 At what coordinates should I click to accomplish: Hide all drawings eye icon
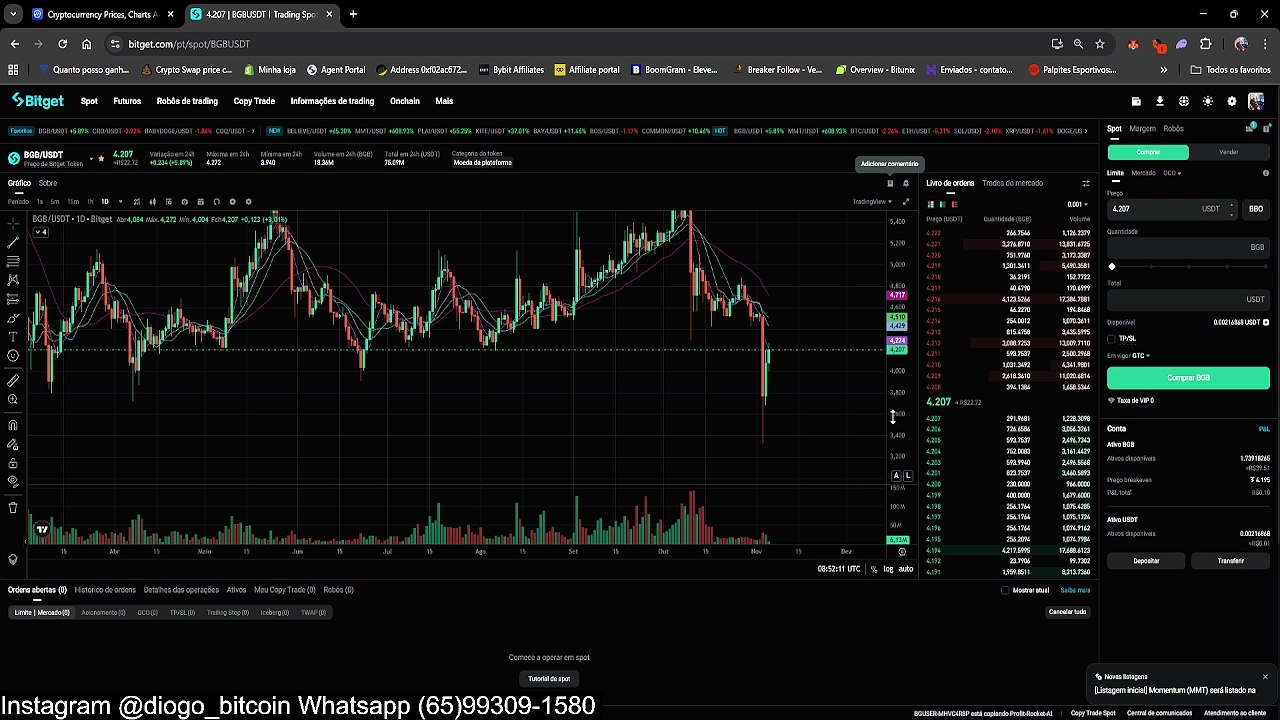point(13,482)
